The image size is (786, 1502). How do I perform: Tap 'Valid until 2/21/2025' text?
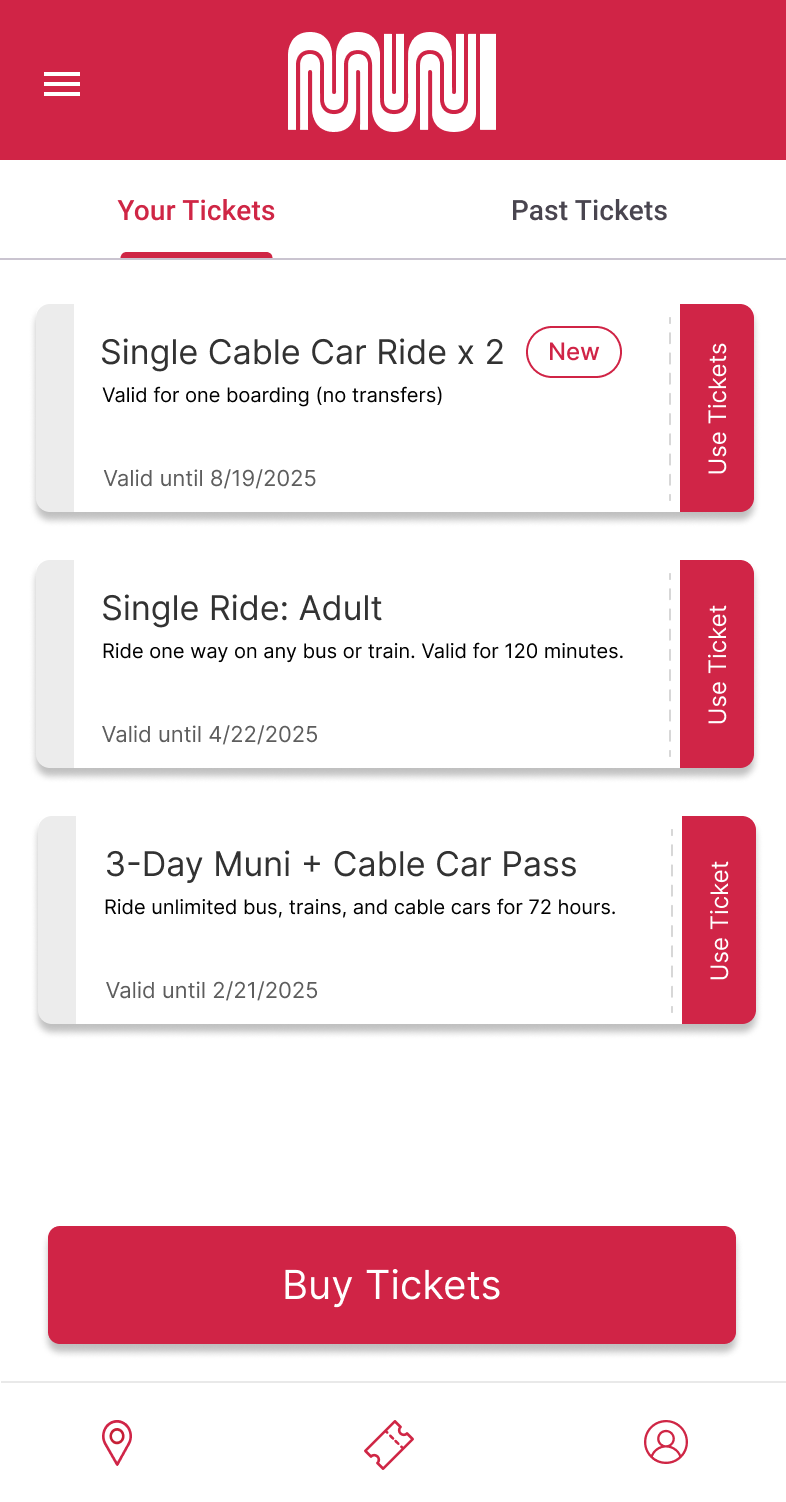tap(212, 990)
